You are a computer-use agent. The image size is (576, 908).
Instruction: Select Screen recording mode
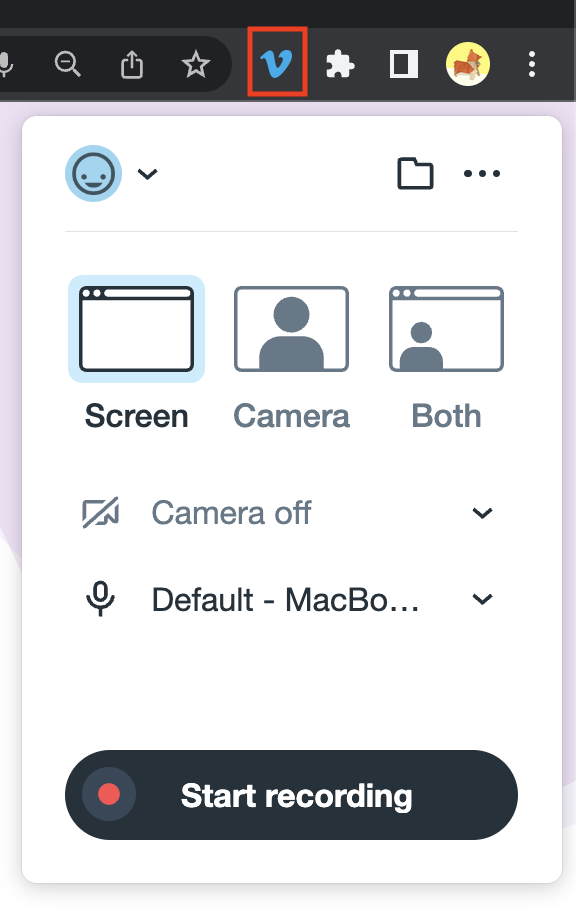tap(137, 353)
